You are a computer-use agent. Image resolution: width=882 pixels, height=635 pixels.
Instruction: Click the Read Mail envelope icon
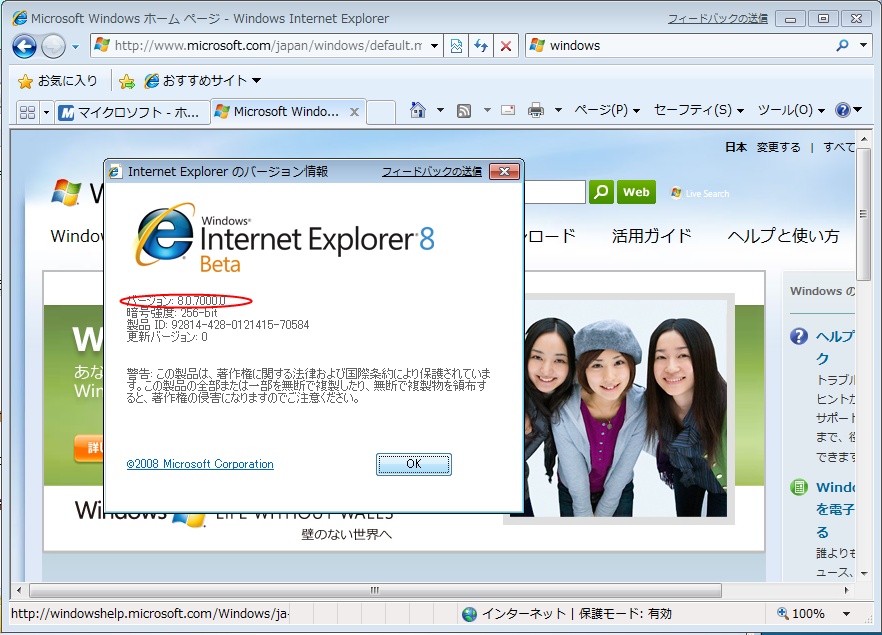pyautogui.click(x=508, y=110)
